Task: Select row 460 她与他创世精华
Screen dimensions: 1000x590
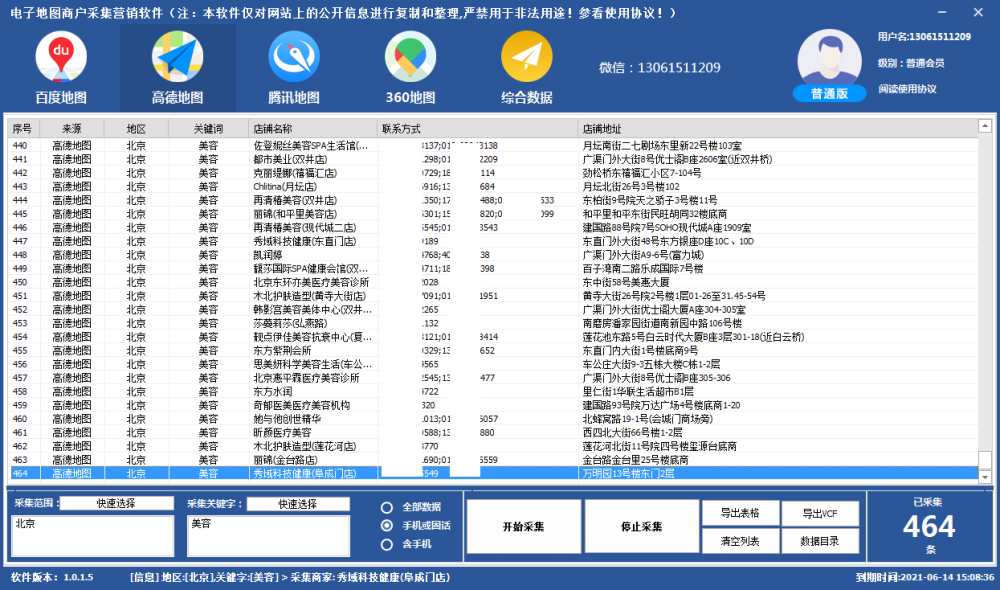Action: (494, 419)
